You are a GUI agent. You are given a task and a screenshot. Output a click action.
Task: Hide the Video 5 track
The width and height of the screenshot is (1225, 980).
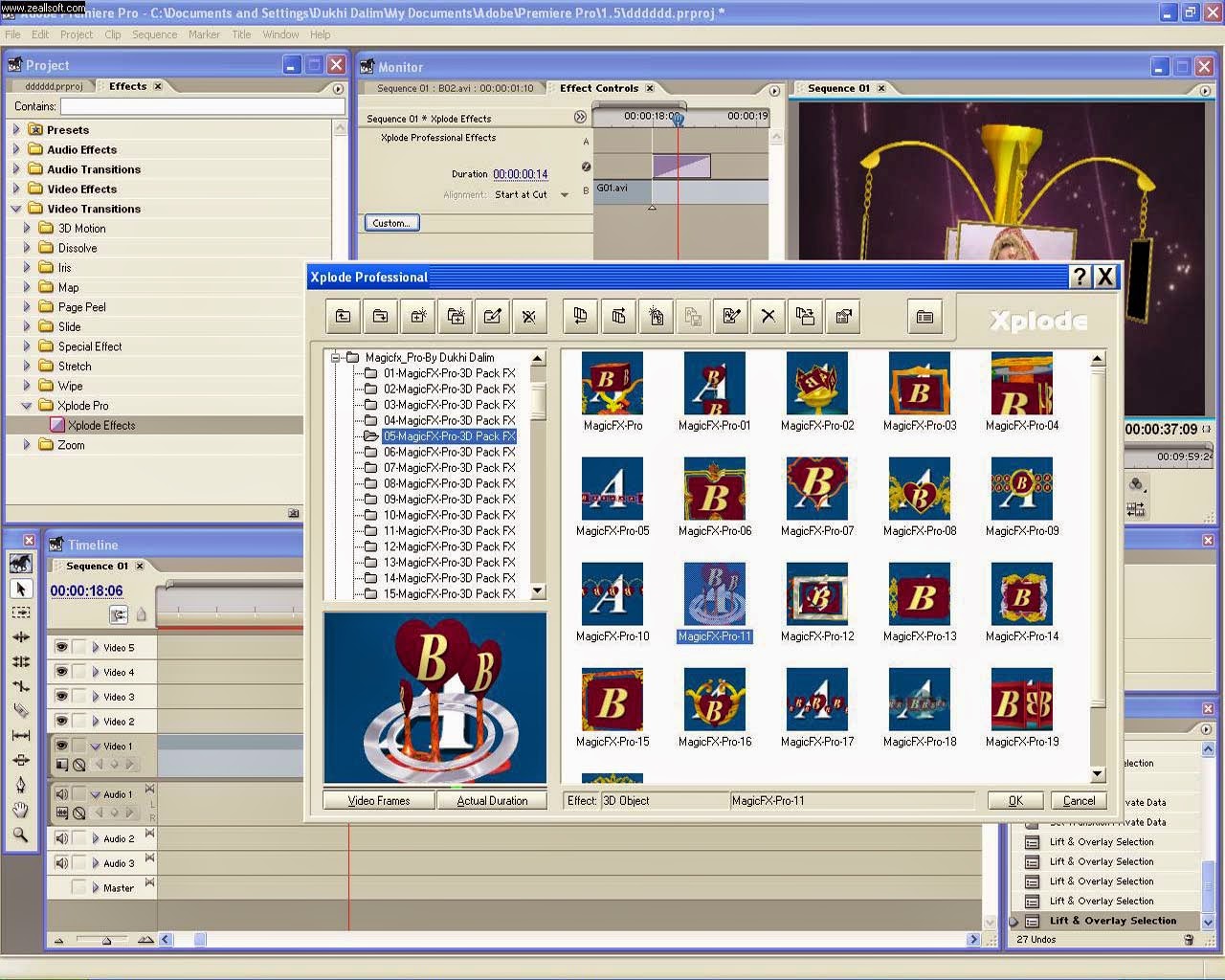[61, 647]
